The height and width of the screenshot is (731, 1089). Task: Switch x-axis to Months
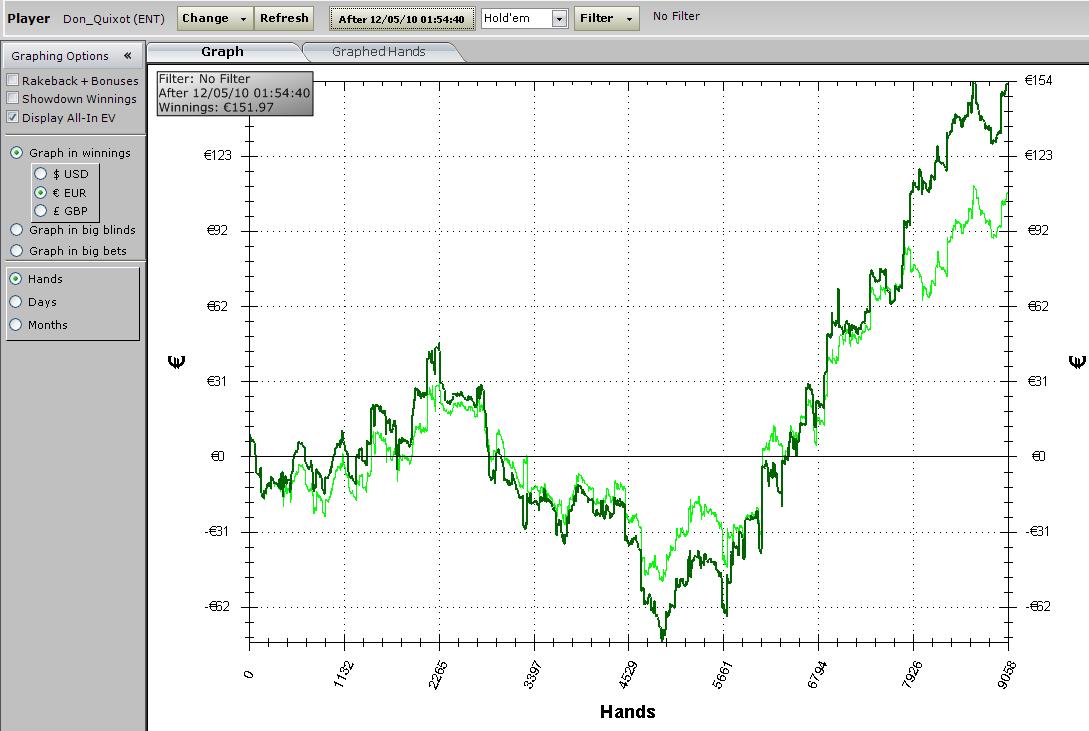point(17,325)
